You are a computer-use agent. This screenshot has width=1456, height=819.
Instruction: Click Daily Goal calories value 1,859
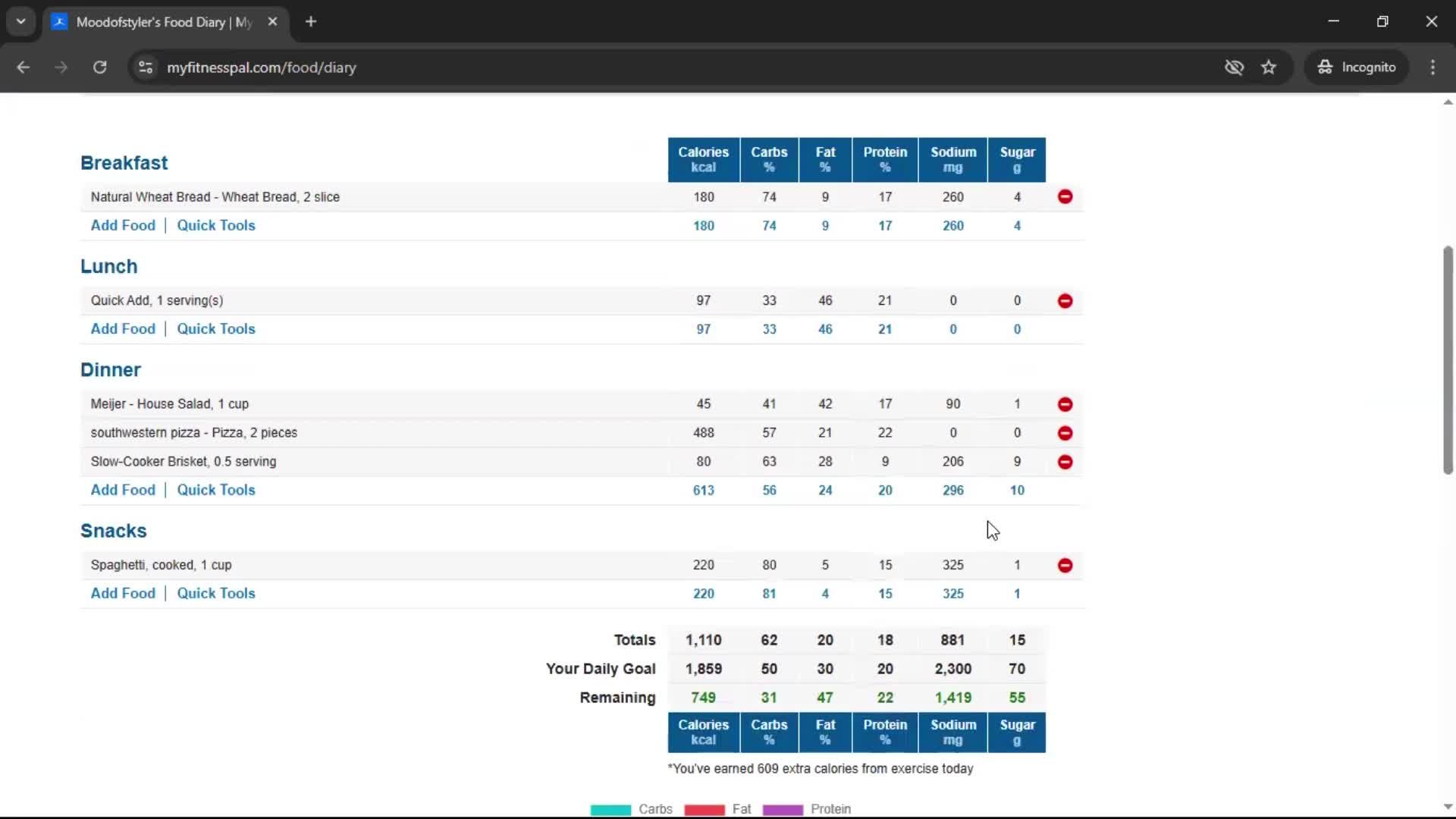click(x=703, y=669)
